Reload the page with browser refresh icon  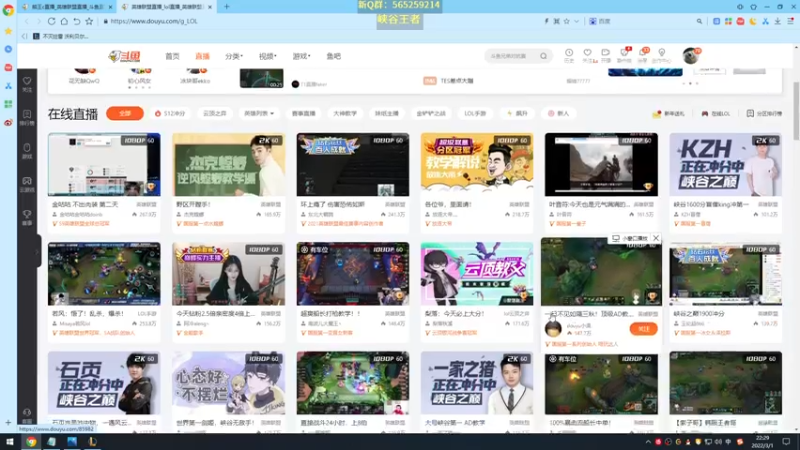[52, 21]
